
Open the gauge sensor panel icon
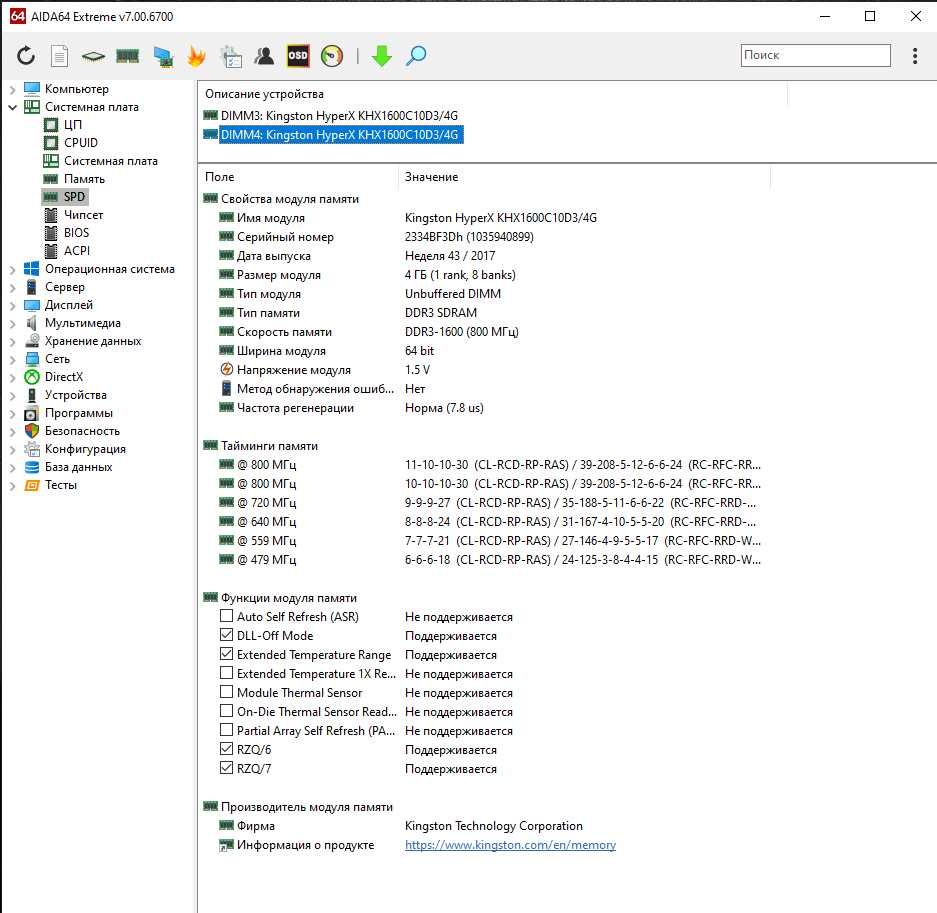(x=332, y=56)
